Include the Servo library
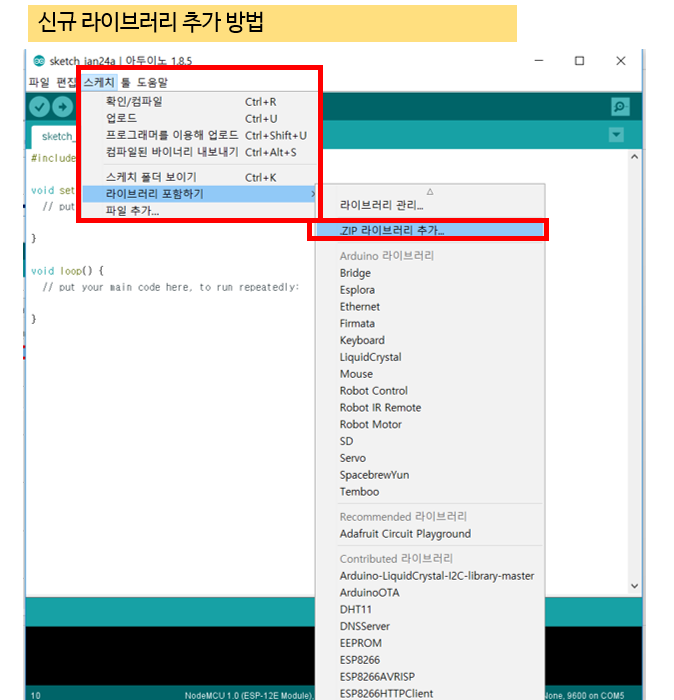This screenshot has height=700, width=674. [x=430, y=458]
